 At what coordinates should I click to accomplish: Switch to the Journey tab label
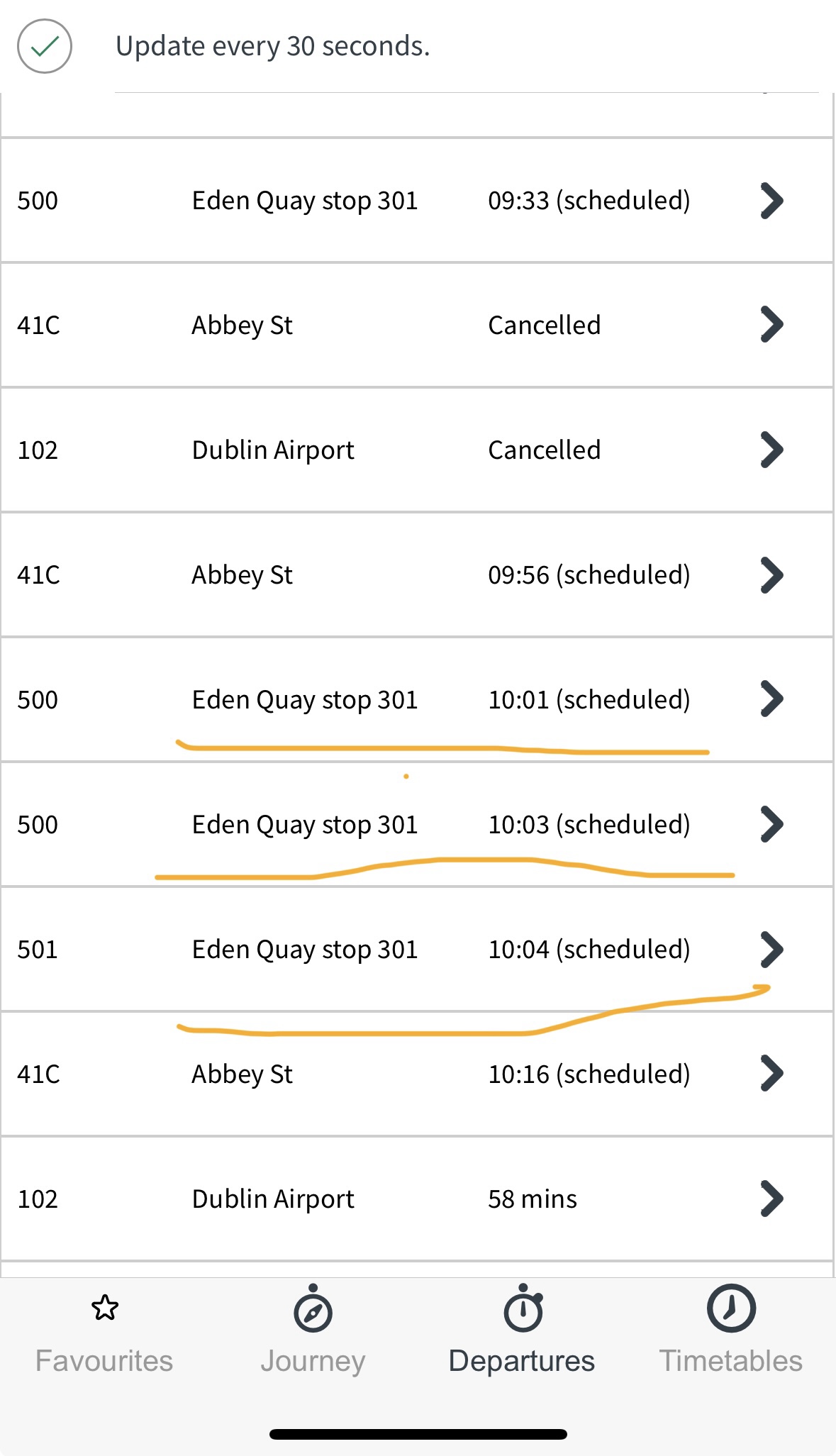point(313,1361)
